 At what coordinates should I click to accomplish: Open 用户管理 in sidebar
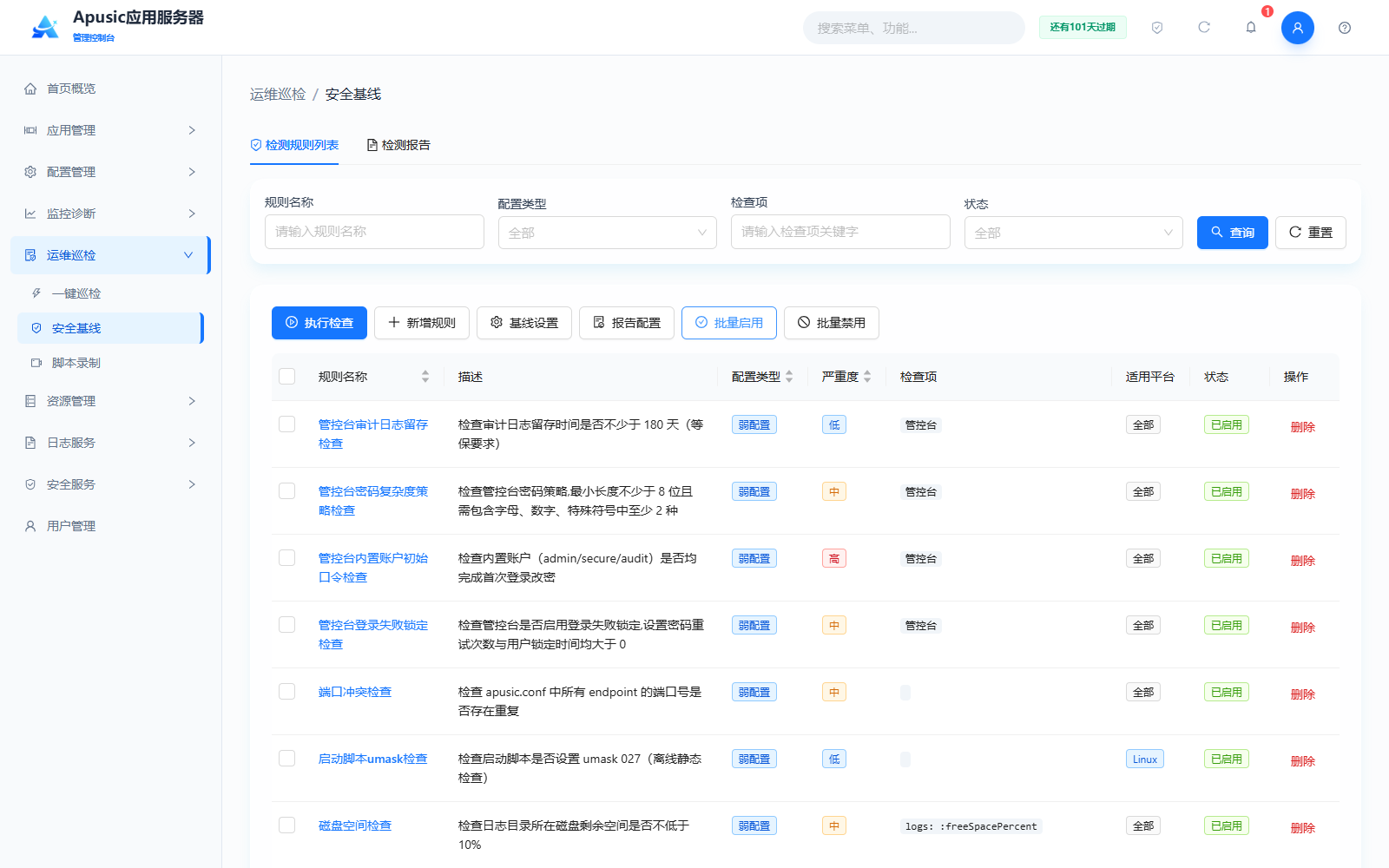[x=110, y=526]
